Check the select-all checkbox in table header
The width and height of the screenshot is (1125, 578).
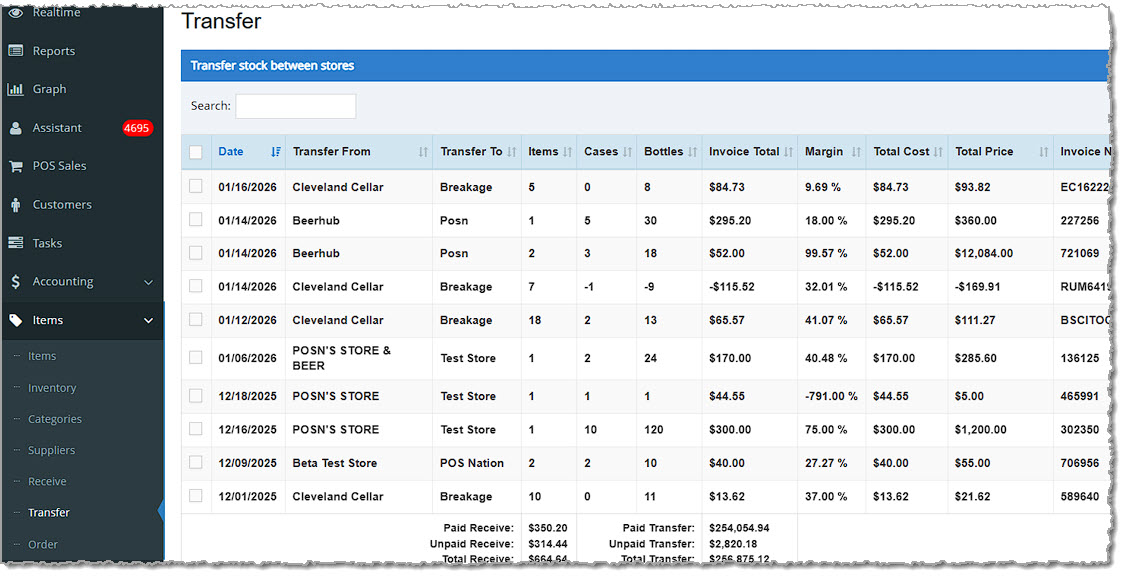click(196, 150)
